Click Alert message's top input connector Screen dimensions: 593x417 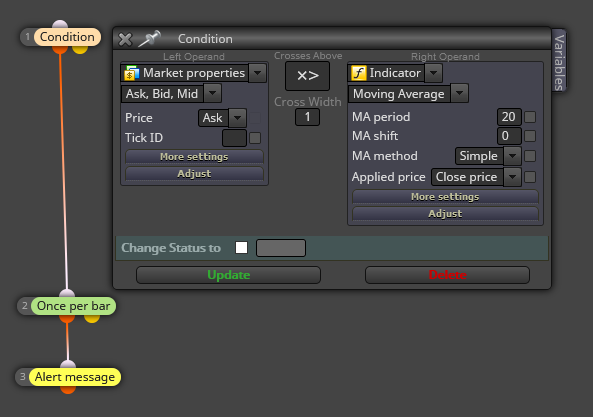68,364
